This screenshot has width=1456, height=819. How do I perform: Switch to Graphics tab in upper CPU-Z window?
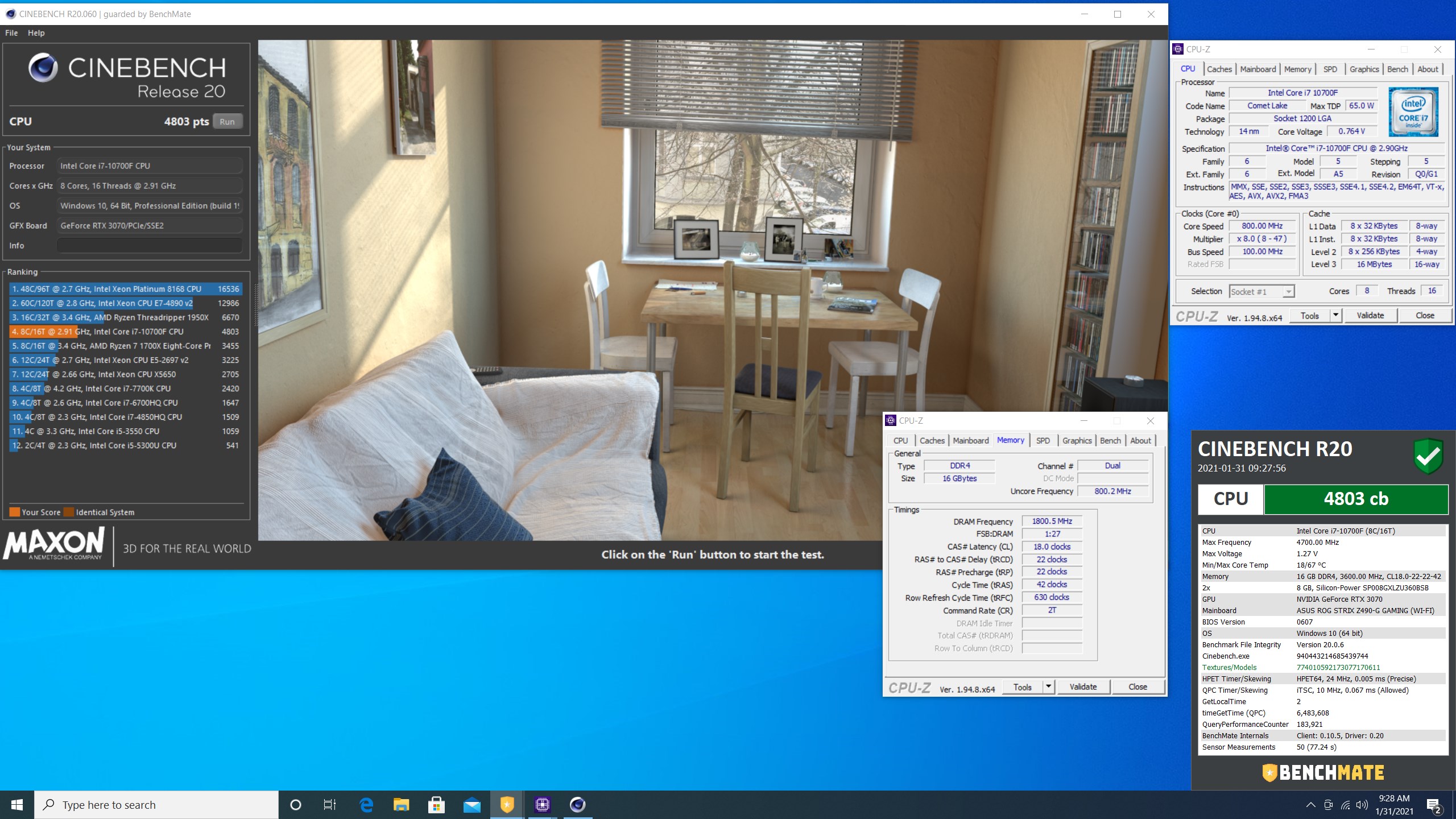[x=1364, y=69]
